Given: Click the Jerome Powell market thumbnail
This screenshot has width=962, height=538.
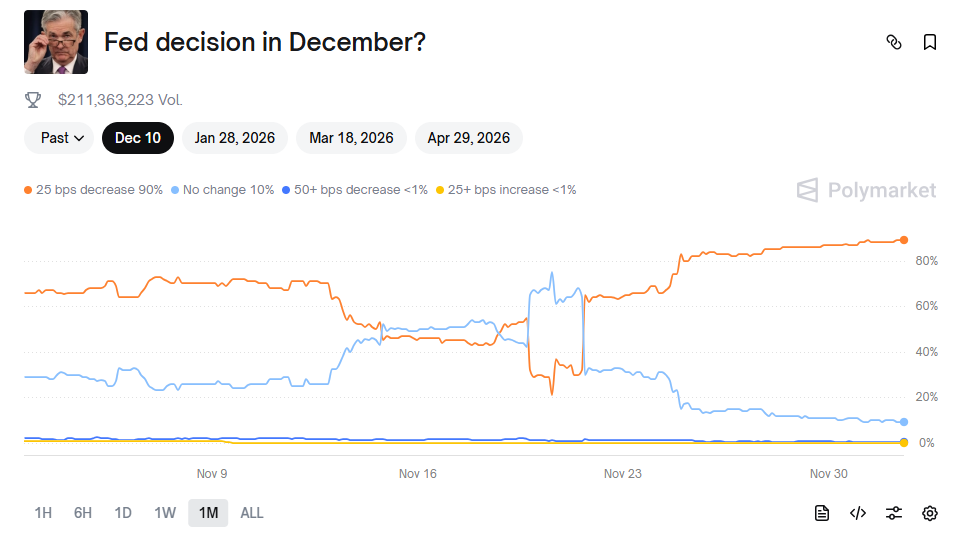Looking at the screenshot, I should pos(56,42).
